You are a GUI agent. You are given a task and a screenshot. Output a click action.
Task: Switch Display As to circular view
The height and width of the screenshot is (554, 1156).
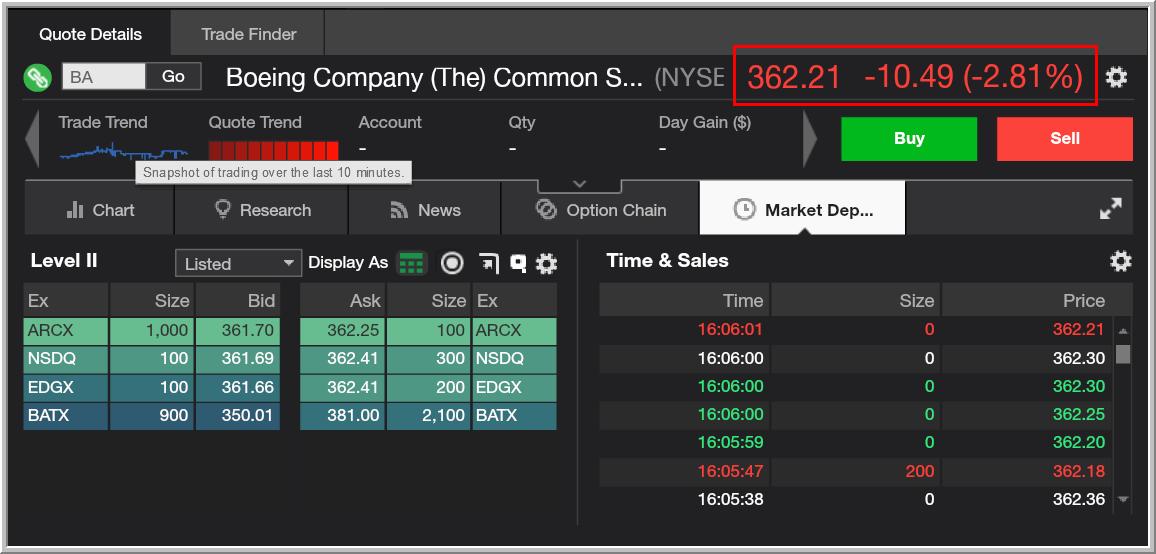click(452, 263)
